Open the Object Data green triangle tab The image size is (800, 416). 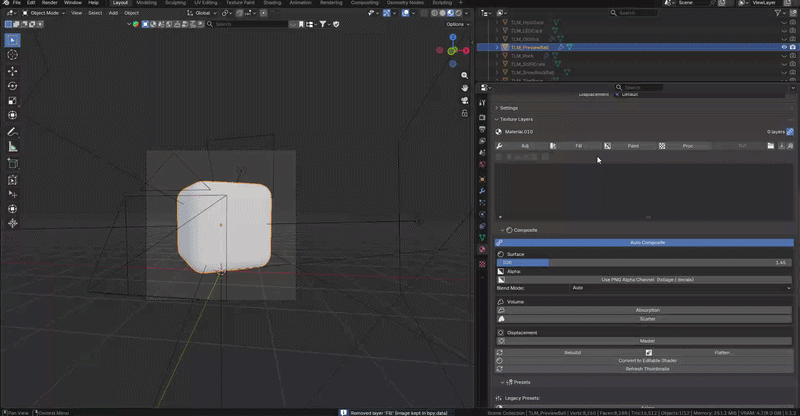pyautogui.click(x=482, y=237)
